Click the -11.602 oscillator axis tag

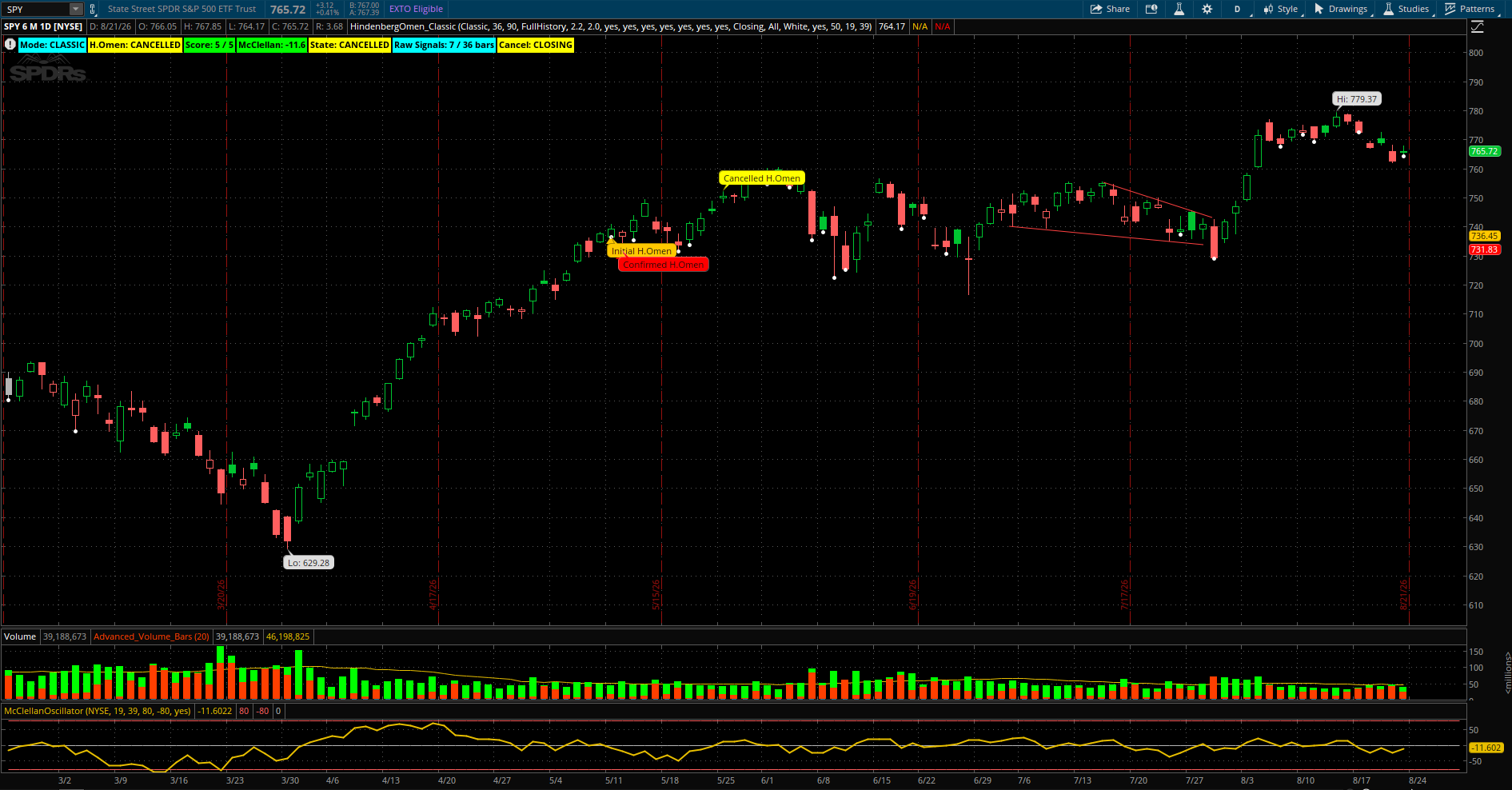1486,748
